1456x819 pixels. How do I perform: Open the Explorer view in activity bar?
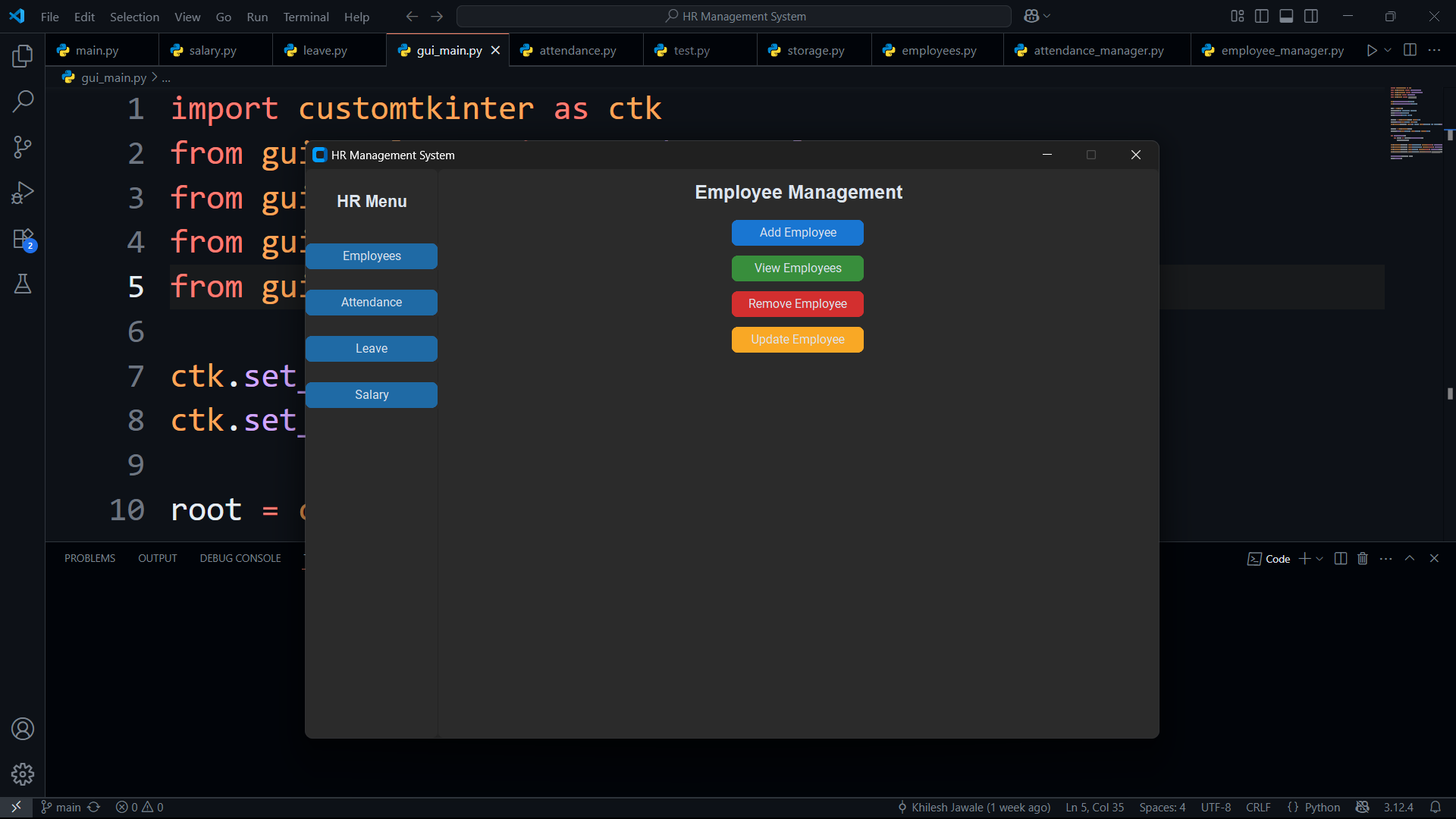tap(23, 55)
